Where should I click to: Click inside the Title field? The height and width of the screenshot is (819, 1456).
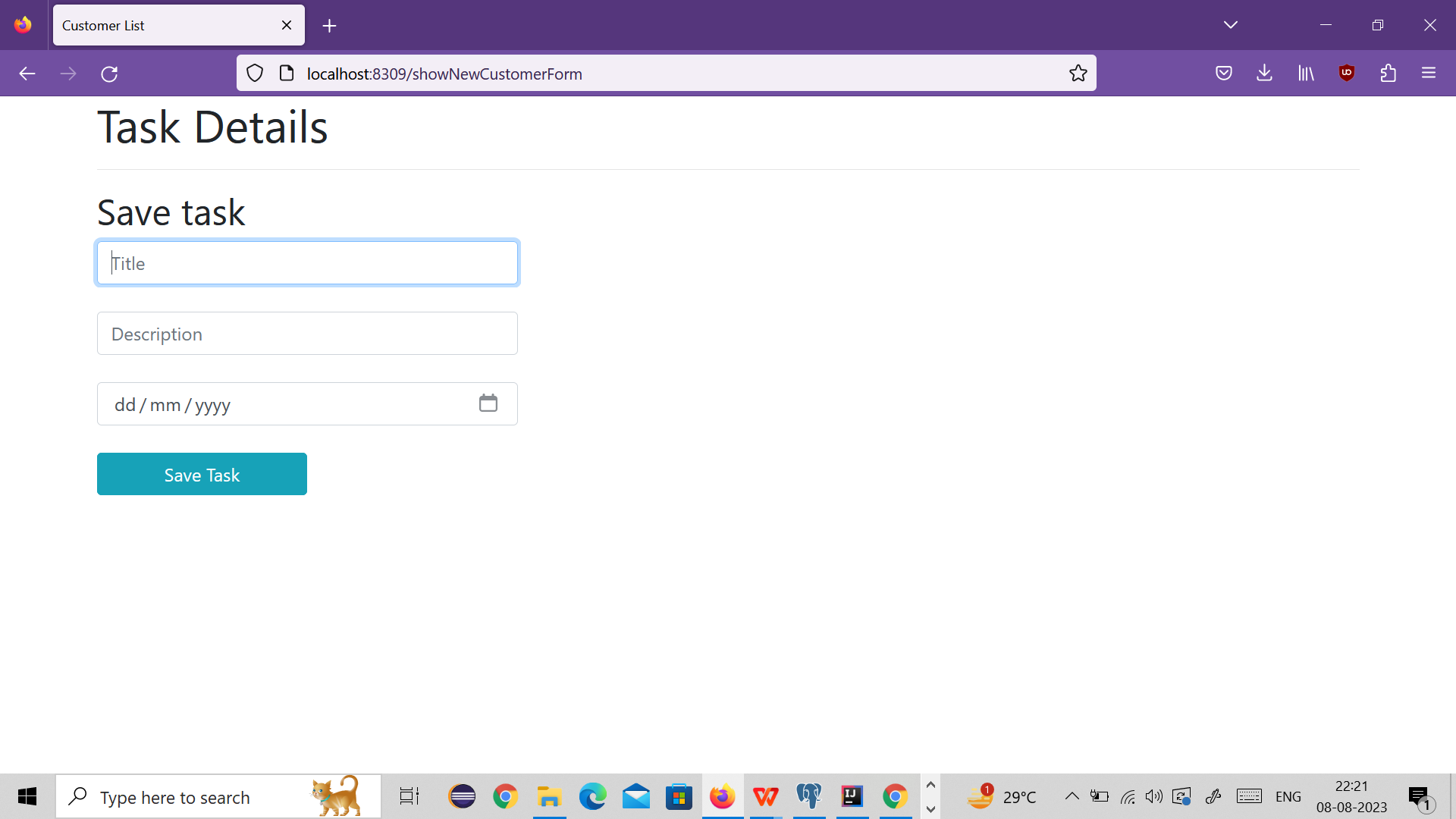pyautogui.click(x=307, y=262)
